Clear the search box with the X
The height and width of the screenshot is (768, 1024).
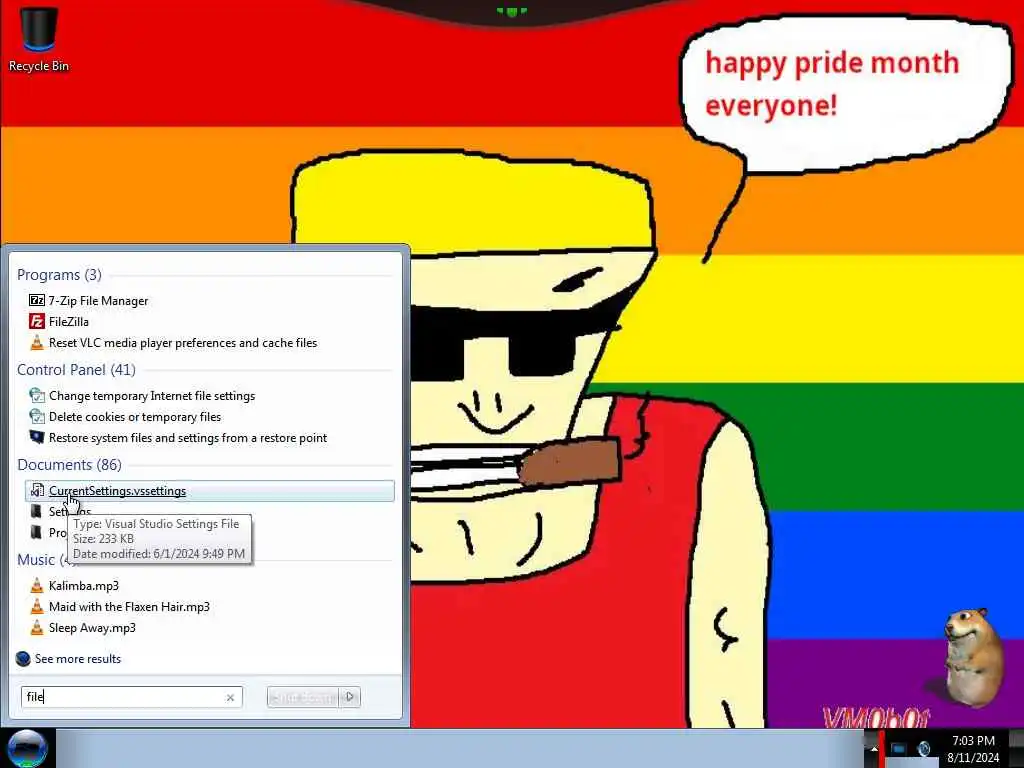[x=231, y=697]
